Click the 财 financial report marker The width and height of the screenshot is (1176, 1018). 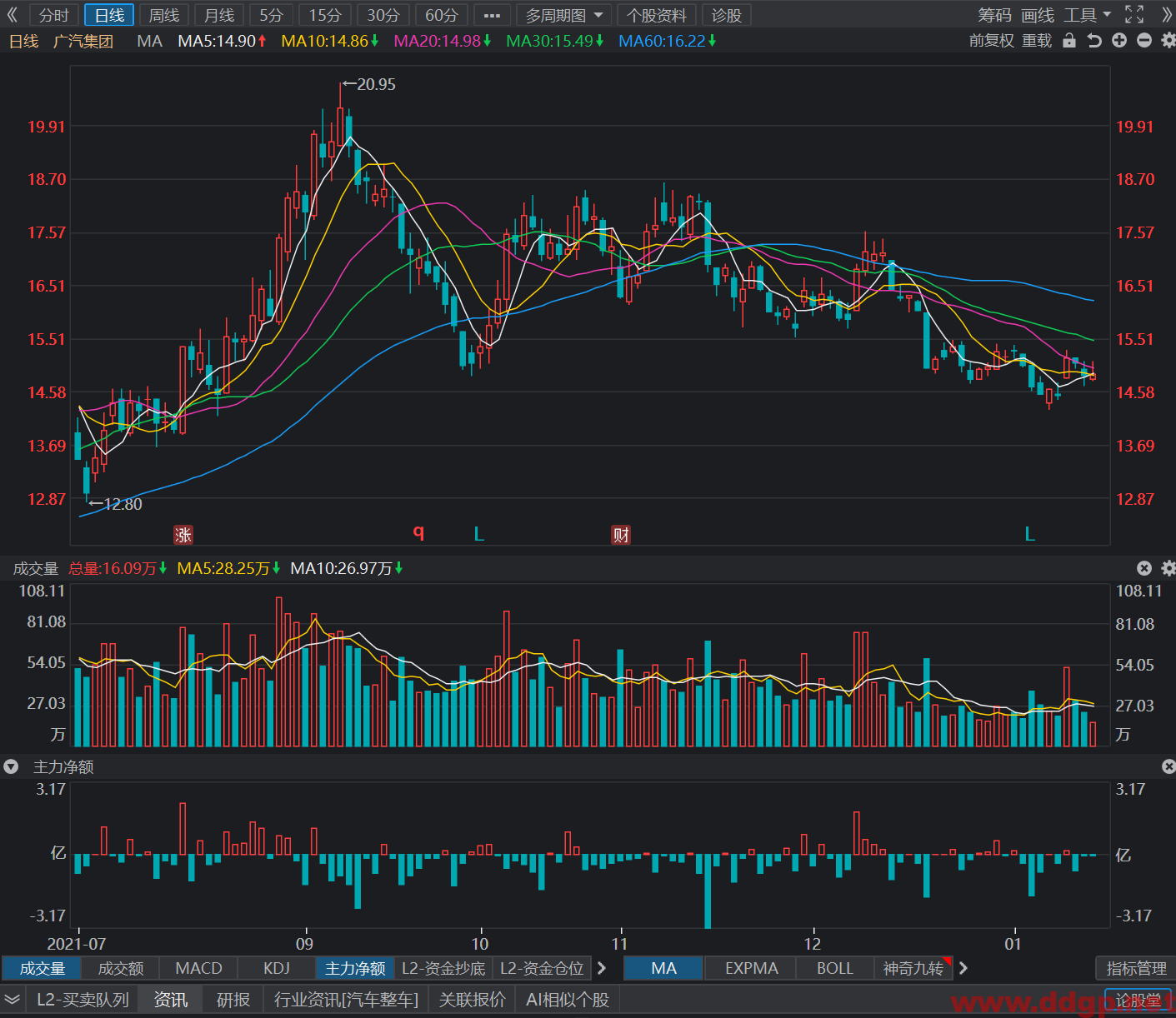[x=621, y=535]
